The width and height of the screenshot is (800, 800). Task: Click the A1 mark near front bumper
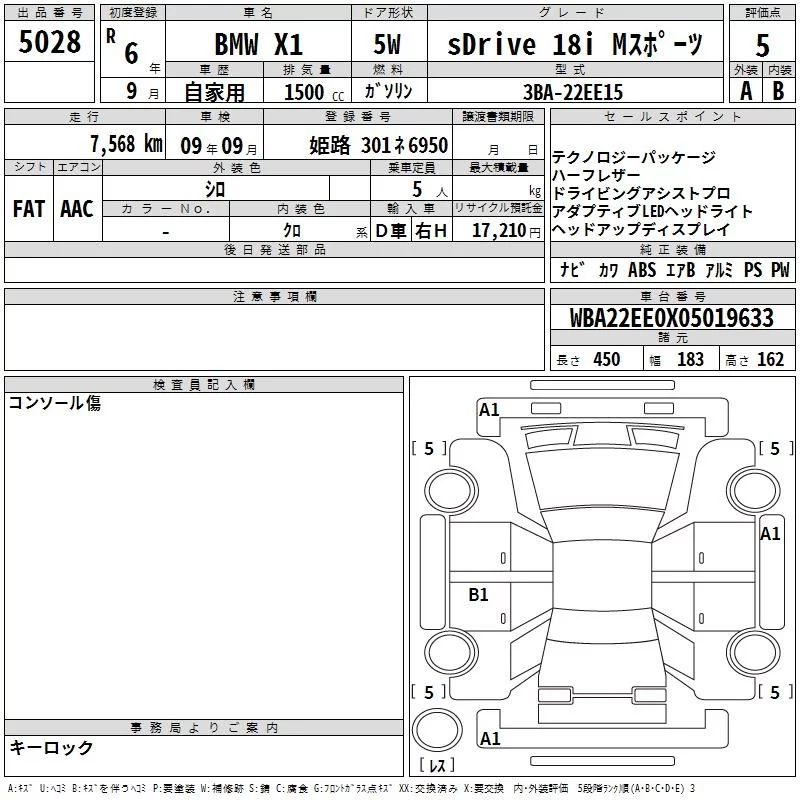click(x=489, y=410)
